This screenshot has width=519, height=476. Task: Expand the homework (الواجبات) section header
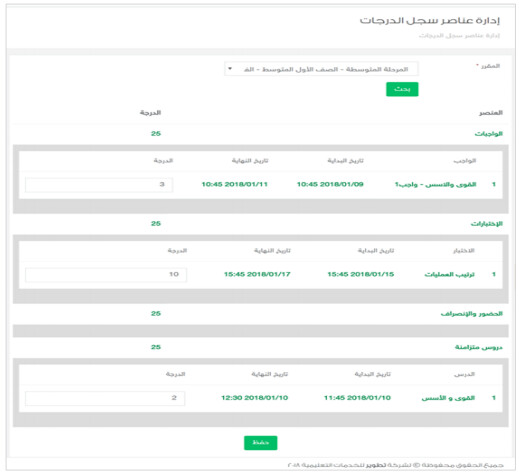(488, 134)
